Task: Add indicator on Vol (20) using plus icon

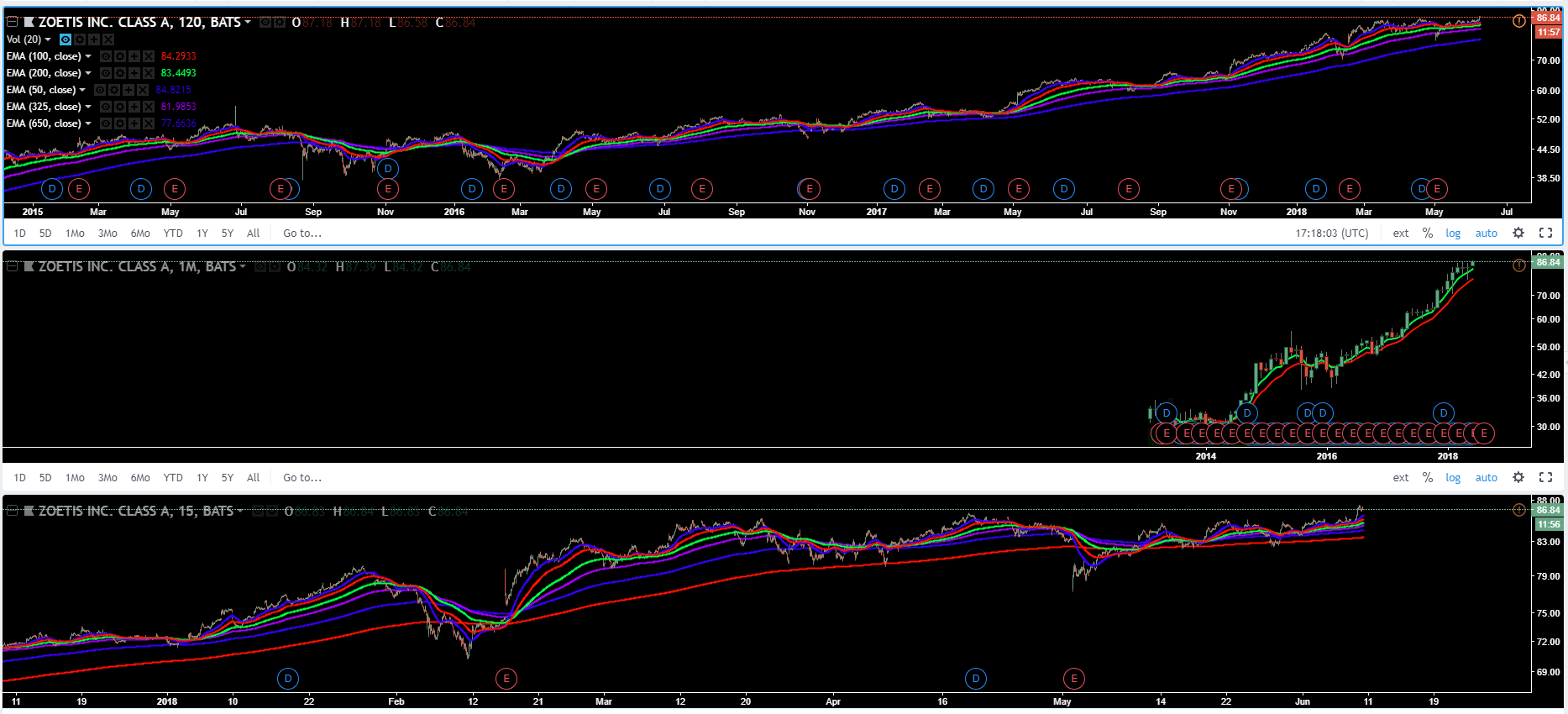Action: click(x=94, y=39)
